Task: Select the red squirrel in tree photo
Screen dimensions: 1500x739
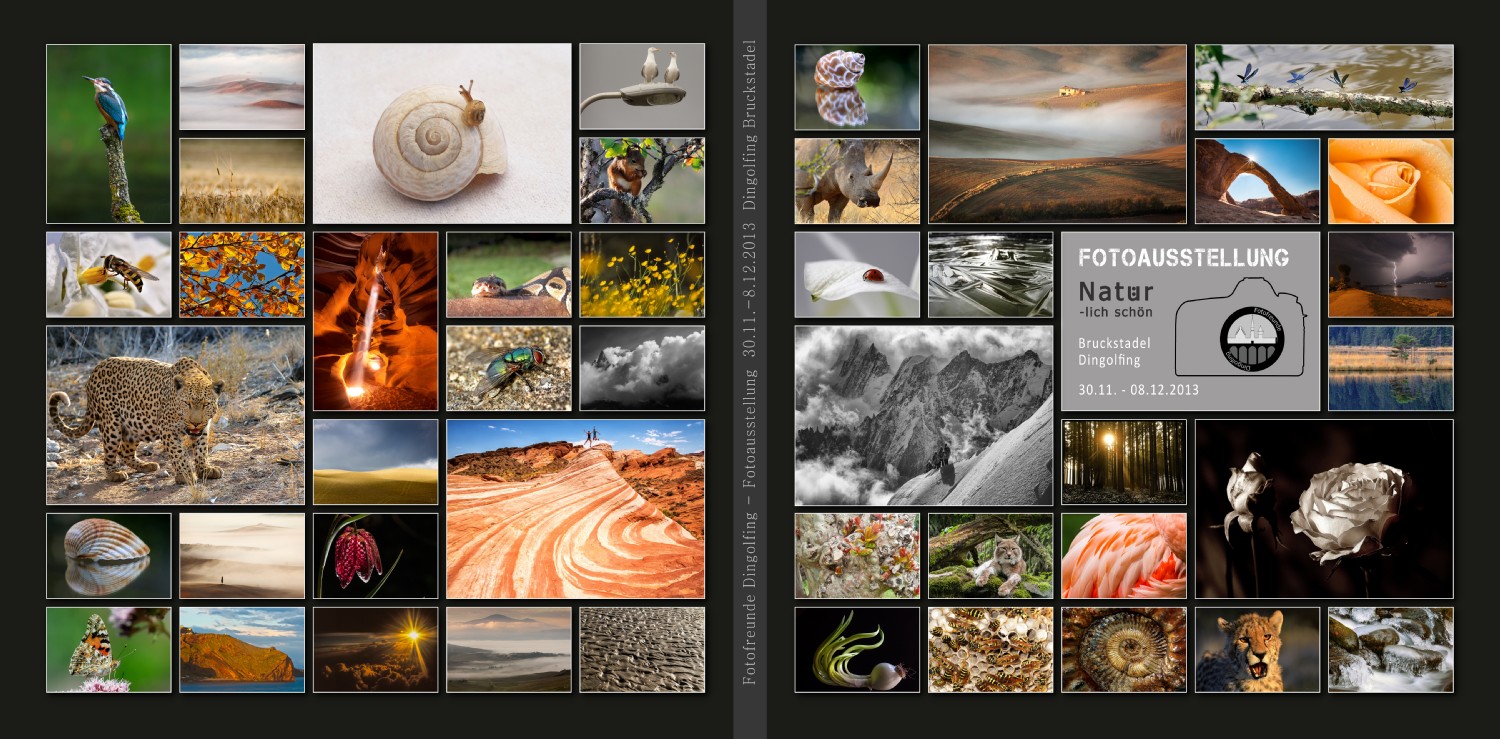Action: pyautogui.click(x=642, y=181)
